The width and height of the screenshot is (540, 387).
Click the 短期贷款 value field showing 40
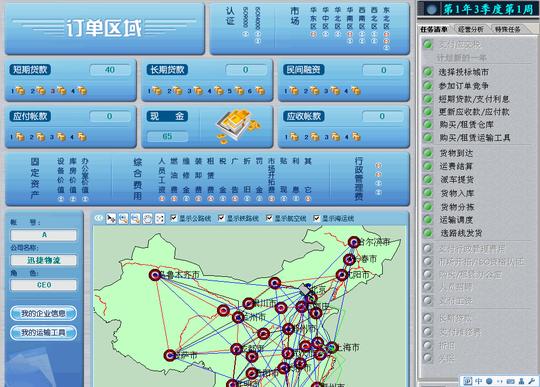(110, 70)
